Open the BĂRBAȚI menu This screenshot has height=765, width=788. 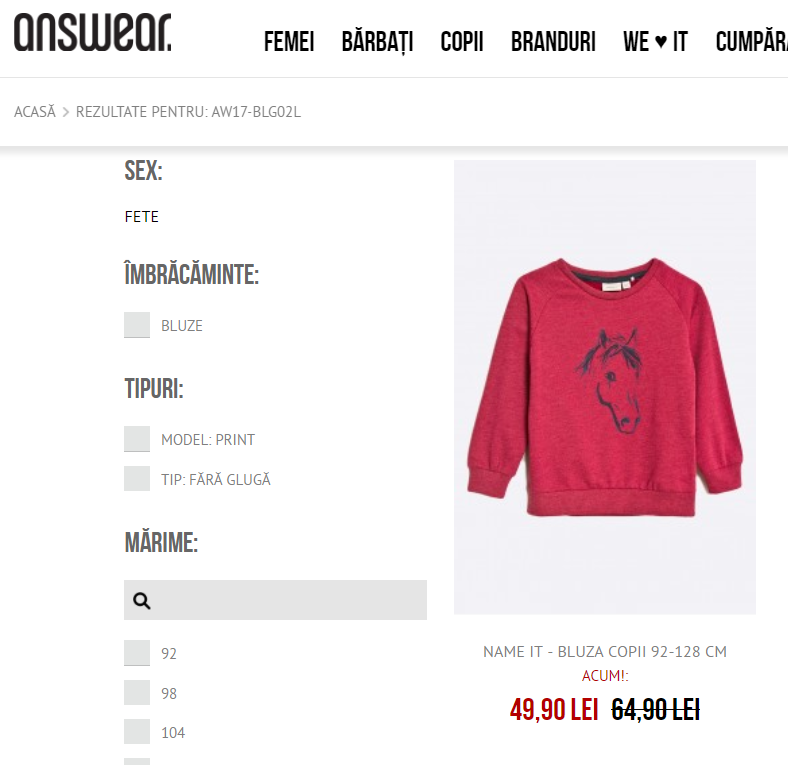[377, 42]
